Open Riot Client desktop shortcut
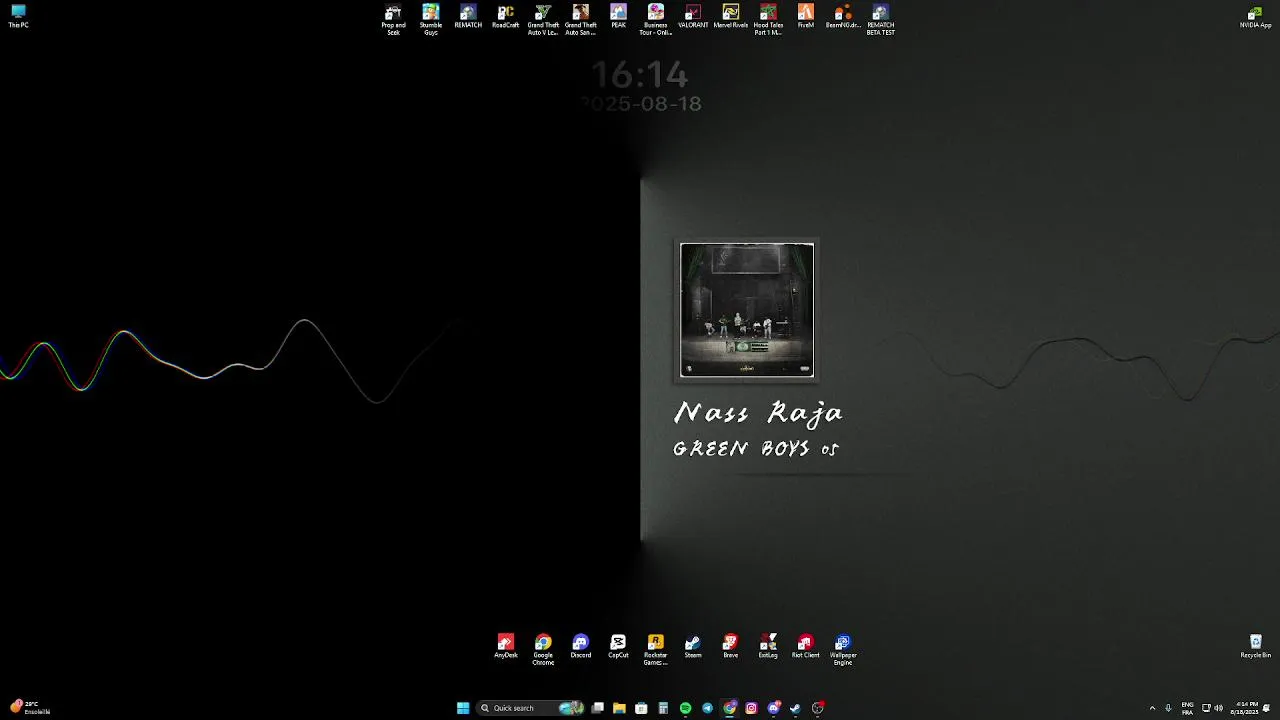The image size is (1280, 720). click(806, 647)
